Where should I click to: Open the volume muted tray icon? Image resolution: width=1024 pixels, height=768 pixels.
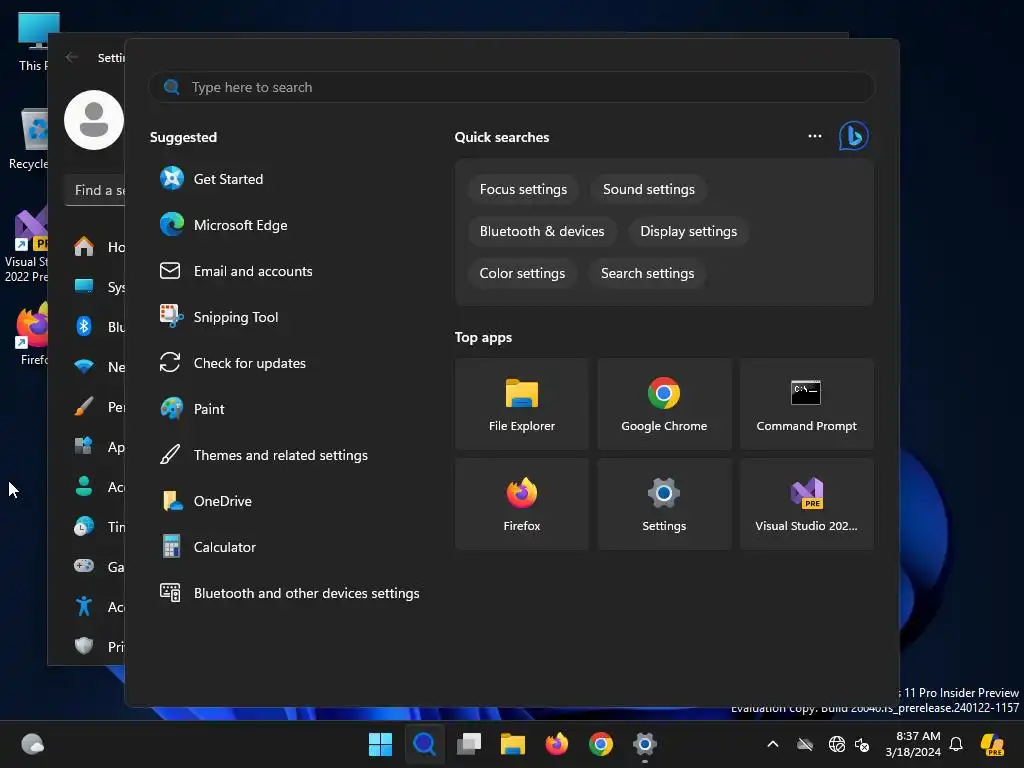862,744
